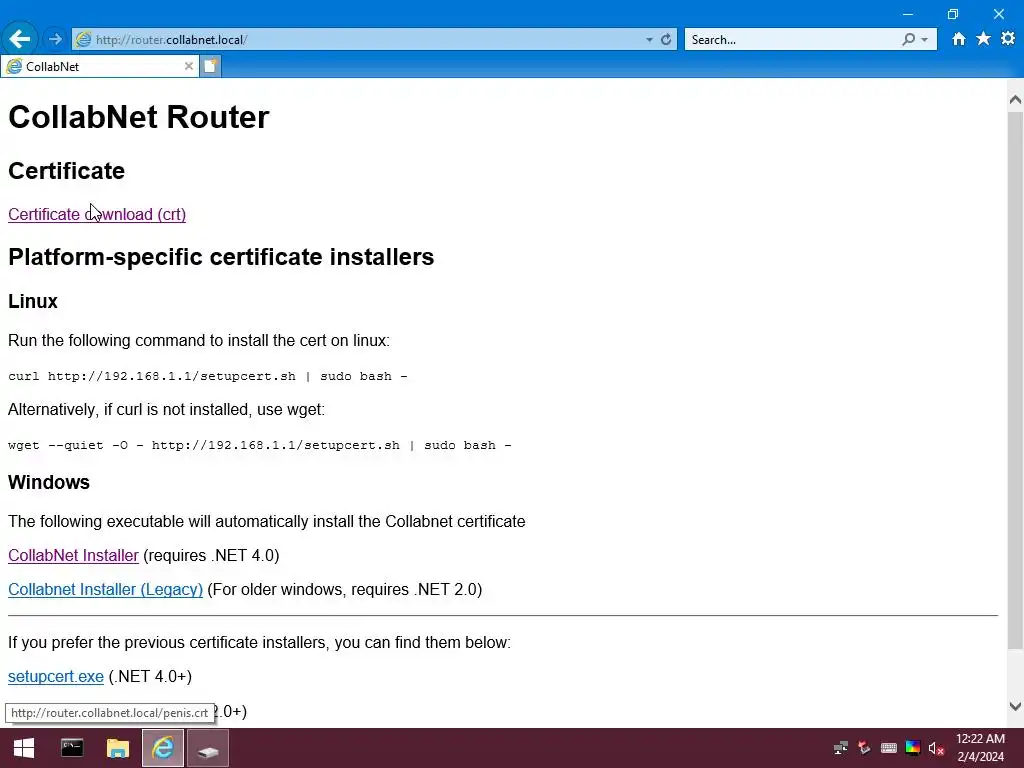This screenshot has width=1024, height=768.
Task: Click the CollabNet Router page title
Action: click(138, 117)
